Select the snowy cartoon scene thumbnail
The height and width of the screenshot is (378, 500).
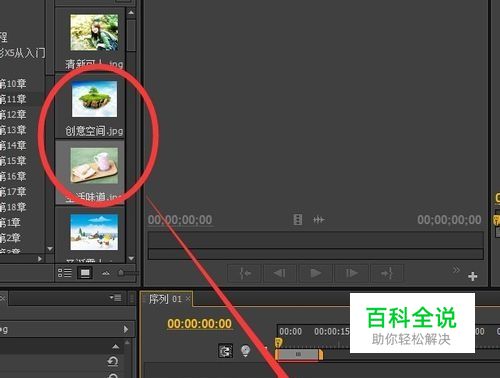coord(94,232)
